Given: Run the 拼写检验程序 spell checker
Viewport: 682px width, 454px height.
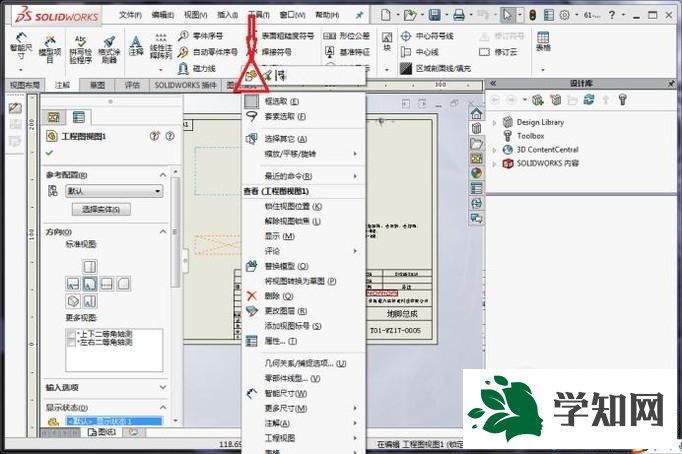Looking at the screenshot, I should pyautogui.click(x=80, y=50).
